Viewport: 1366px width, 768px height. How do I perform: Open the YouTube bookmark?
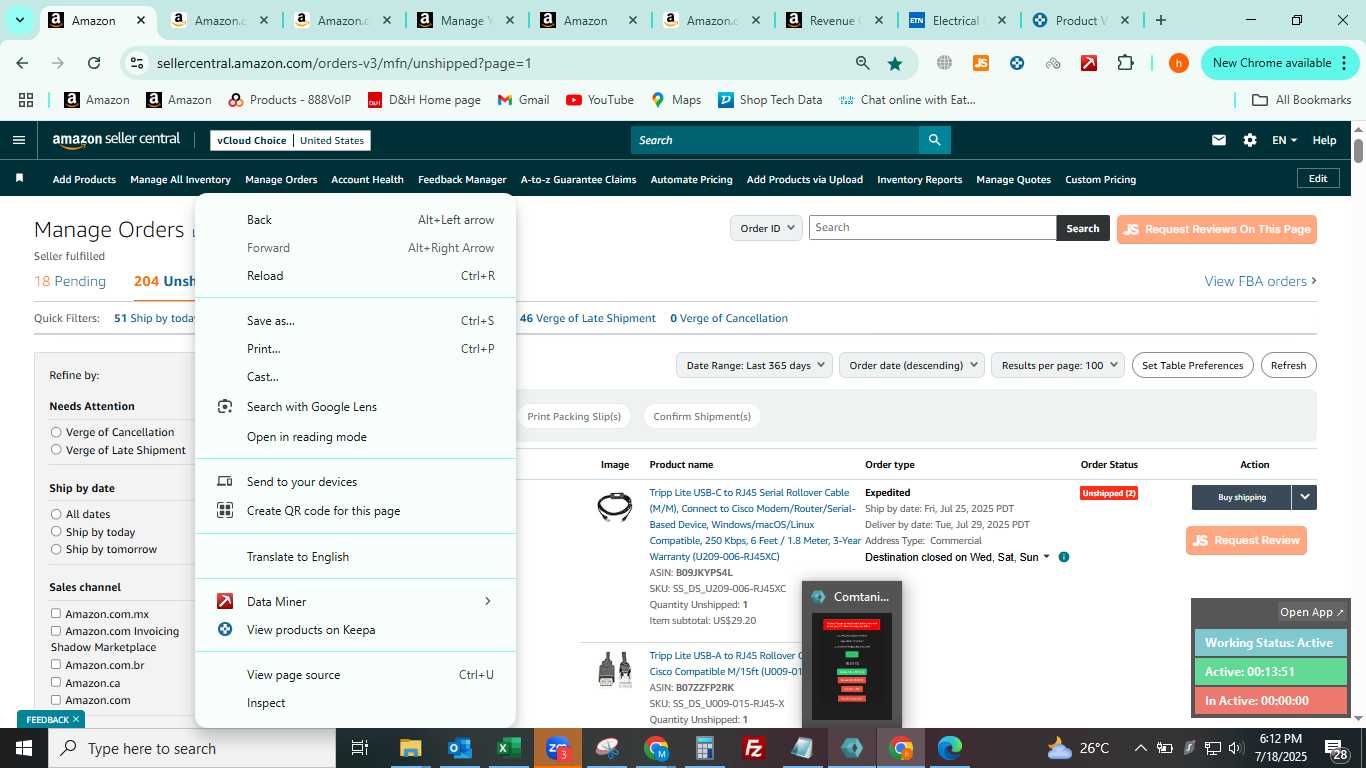[600, 100]
